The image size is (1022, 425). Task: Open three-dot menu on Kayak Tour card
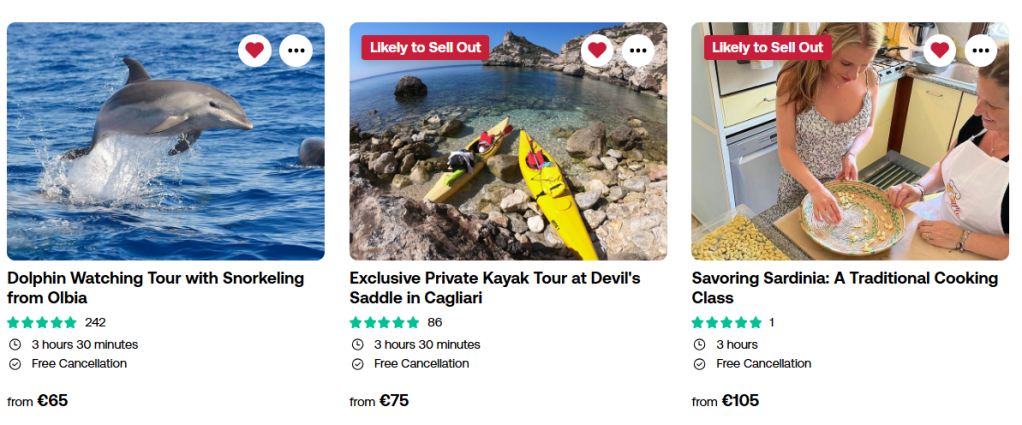638,50
